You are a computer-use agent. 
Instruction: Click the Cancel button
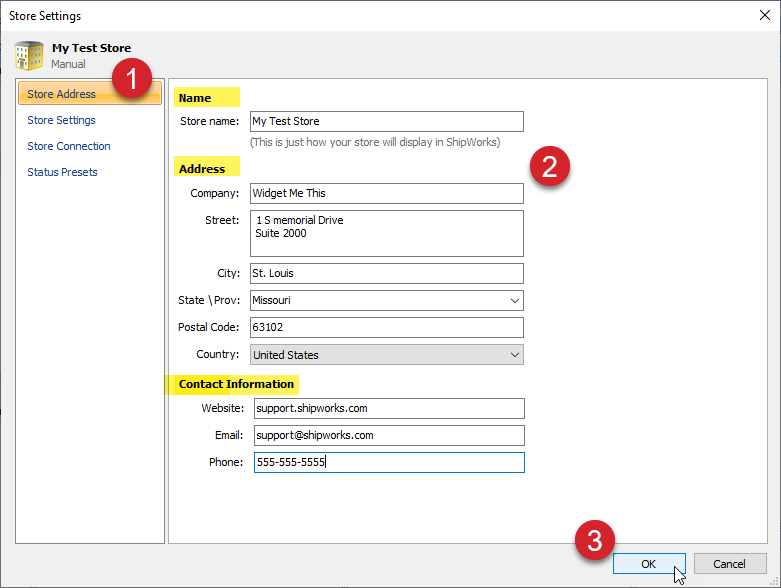pos(730,564)
